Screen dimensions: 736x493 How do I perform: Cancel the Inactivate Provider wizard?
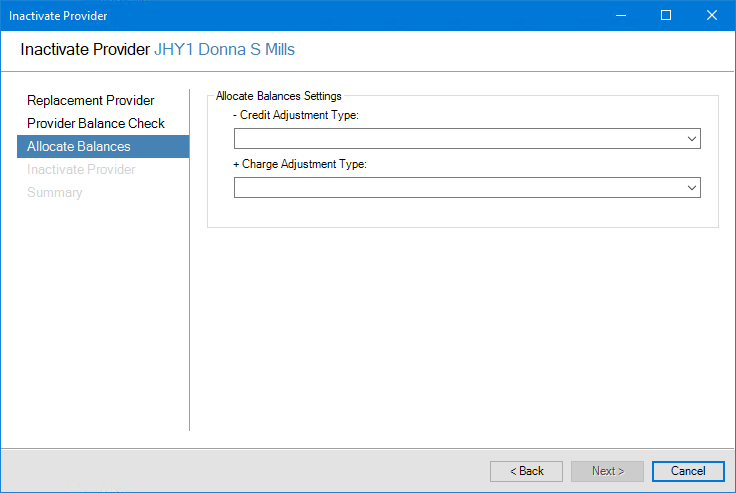click(x=687, y=471)
